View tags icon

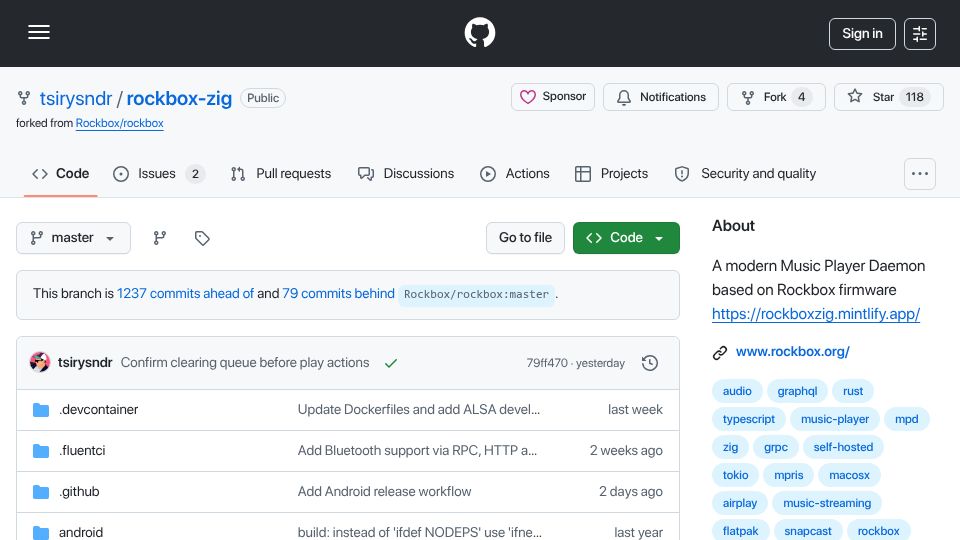point(202,238)
